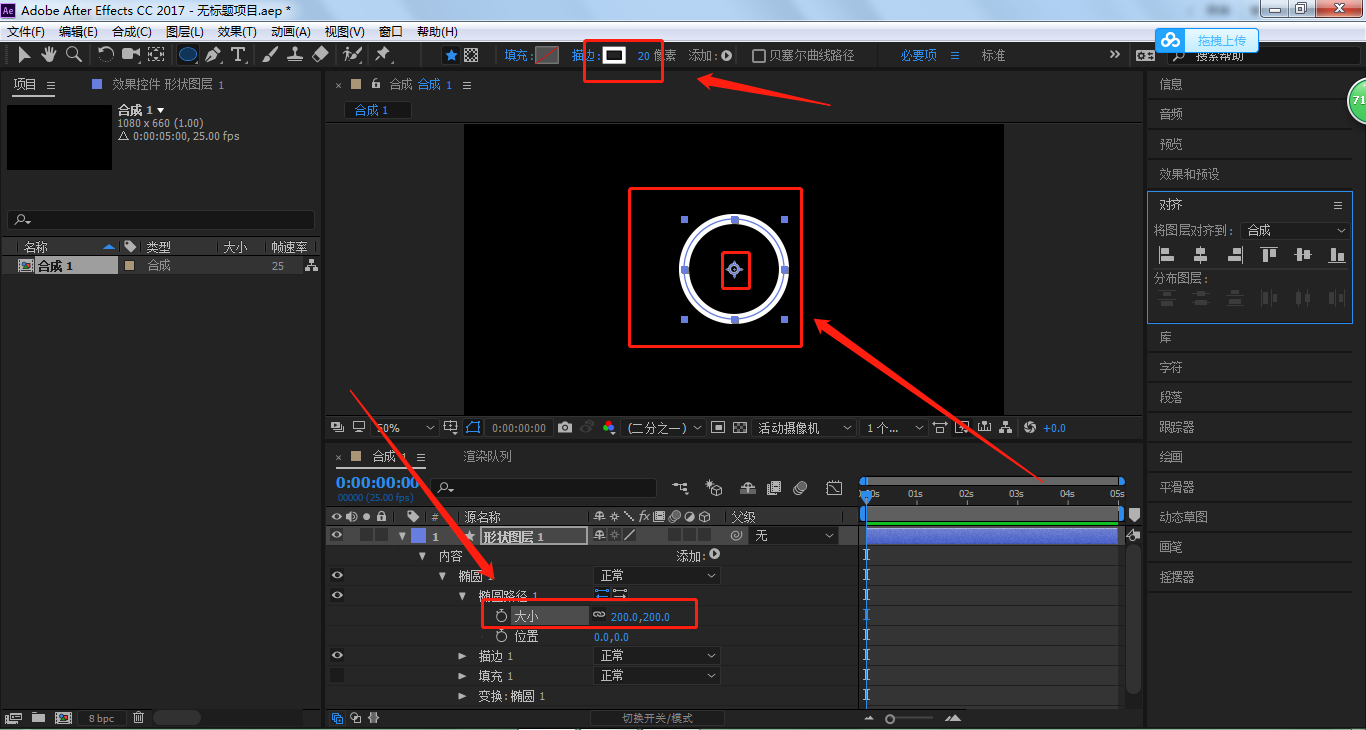This screenshot has height=730, width=1366.
Task: Enable frame blending icon in timeline
Action: [x=773, y=488]
